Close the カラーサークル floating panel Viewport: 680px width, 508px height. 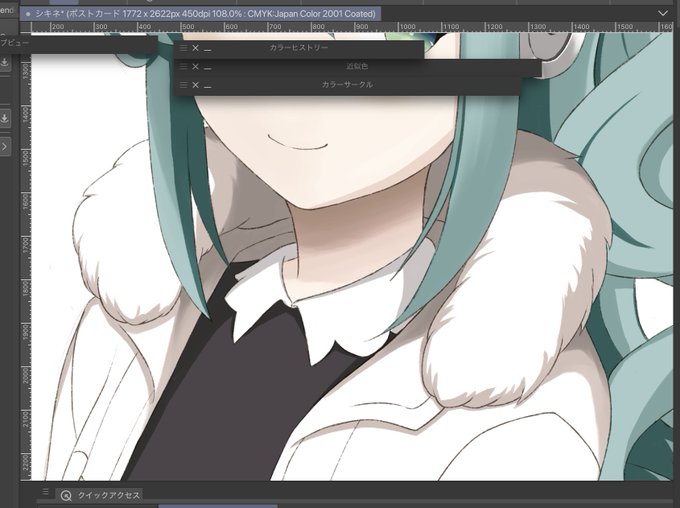(196, 85)
